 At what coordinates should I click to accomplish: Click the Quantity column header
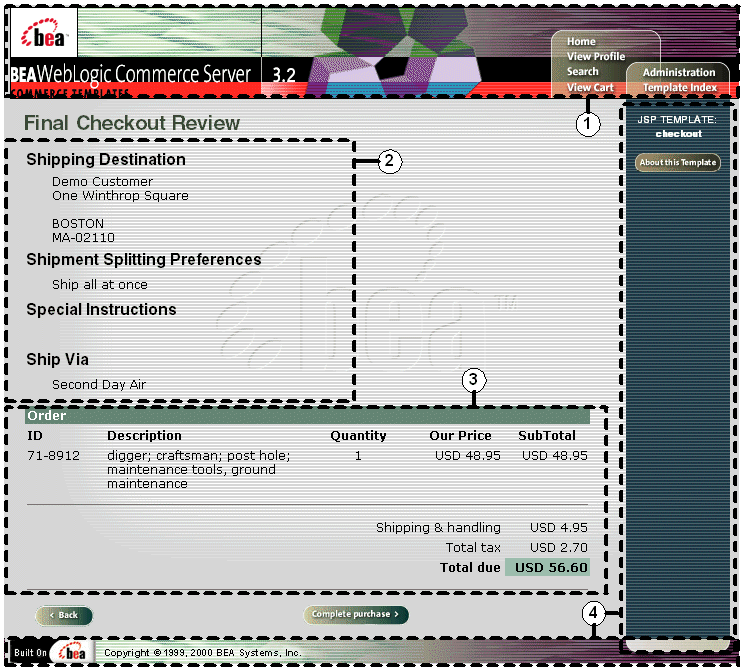(358, 436)
